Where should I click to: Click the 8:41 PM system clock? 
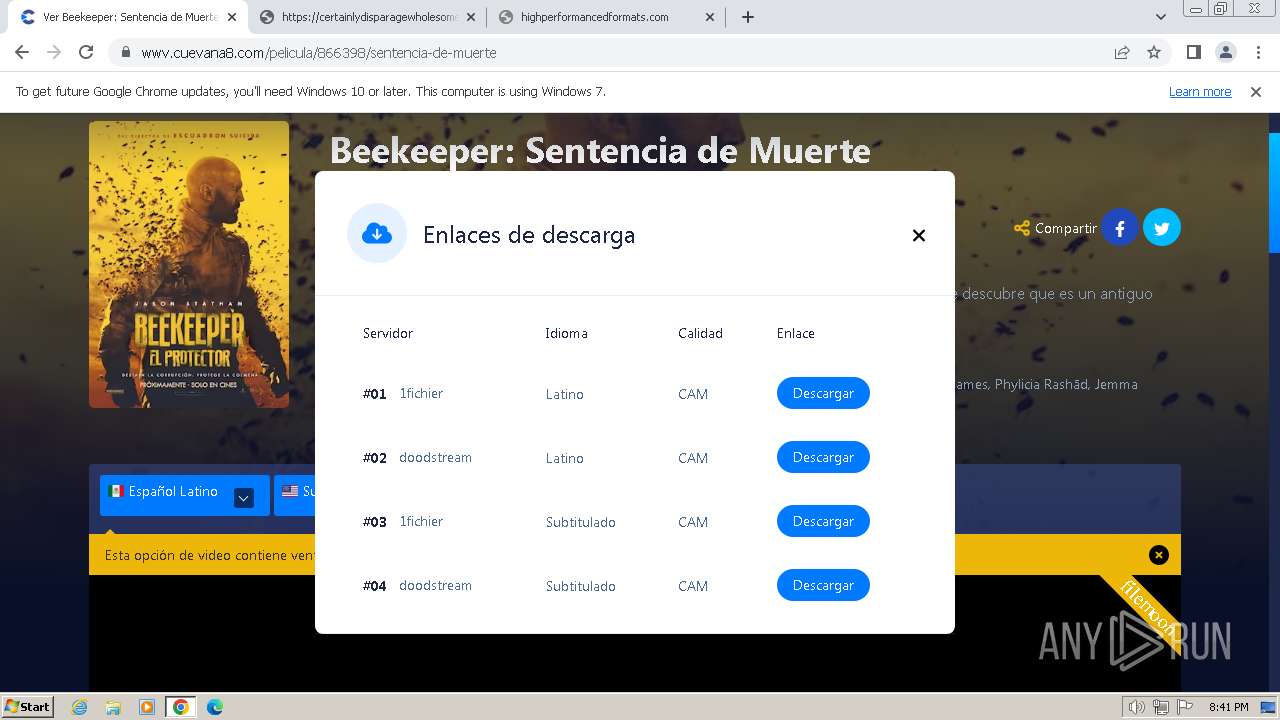pos(1228,707)
